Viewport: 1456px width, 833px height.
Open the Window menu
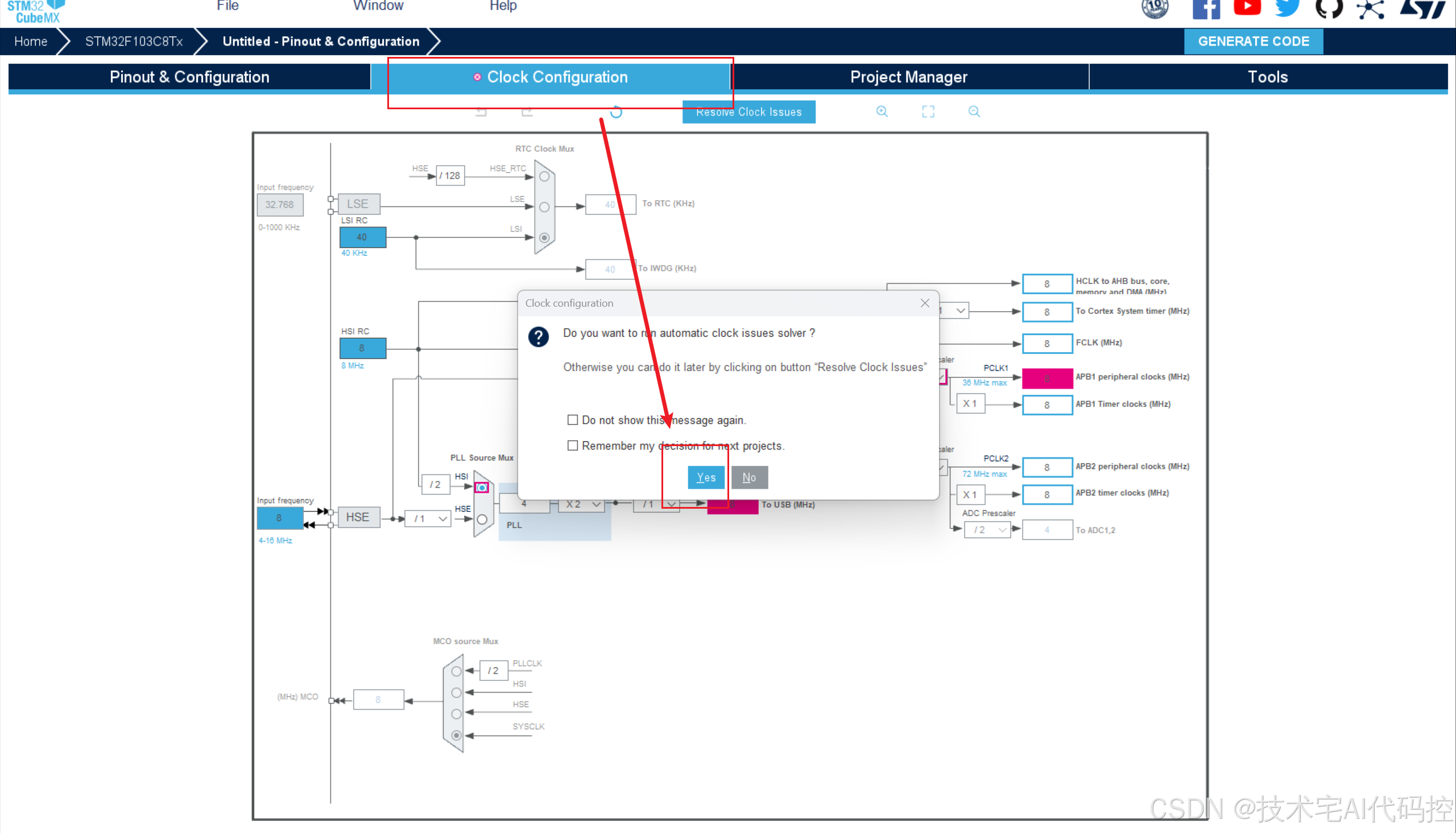coord(378,6)
